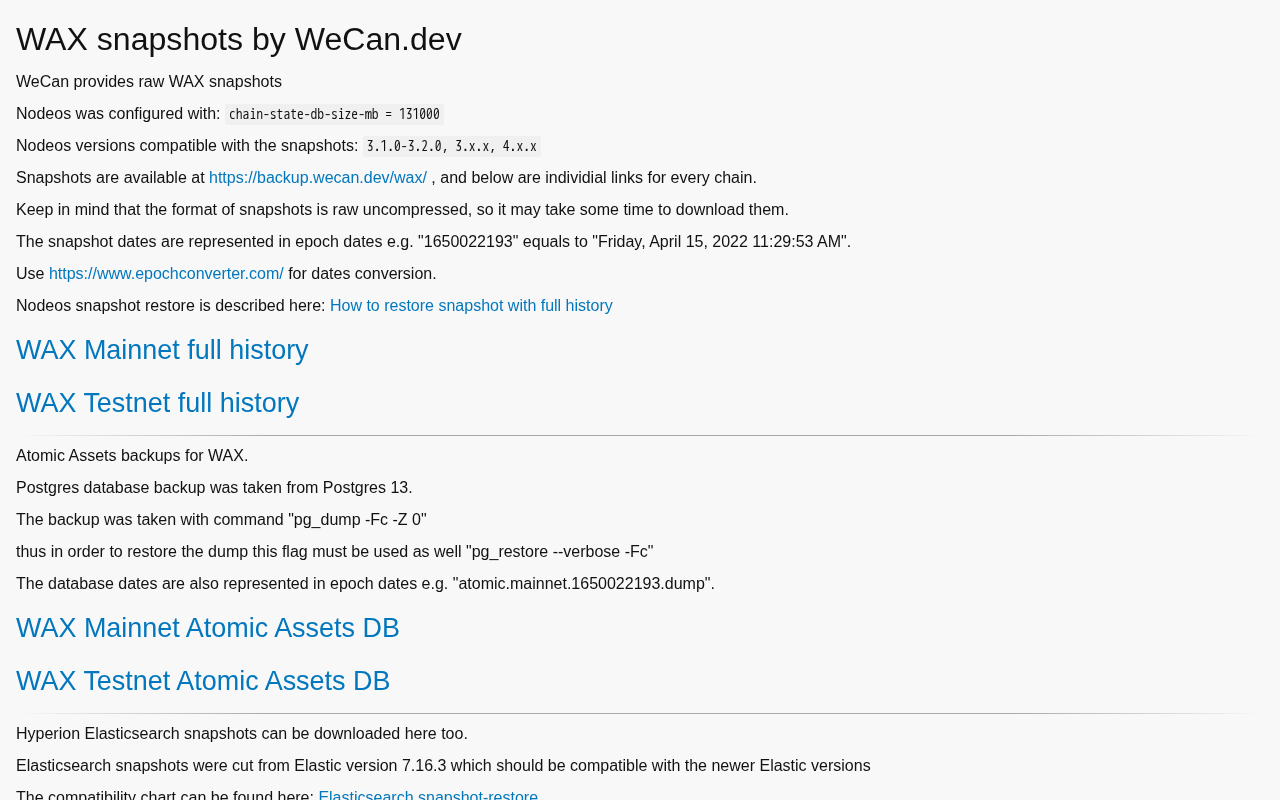Click the Postgres 13 backup sentence
The image size is (1280, 800).
214,488
